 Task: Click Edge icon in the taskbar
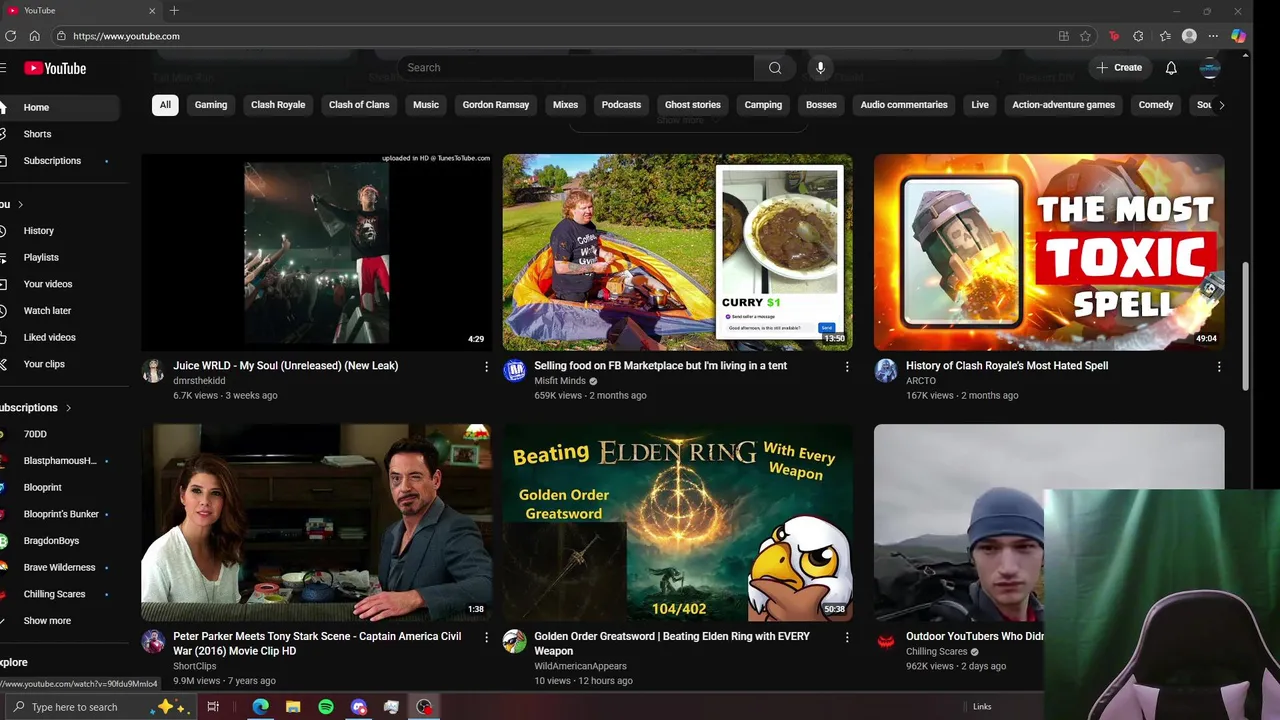[x=260, y=707]
